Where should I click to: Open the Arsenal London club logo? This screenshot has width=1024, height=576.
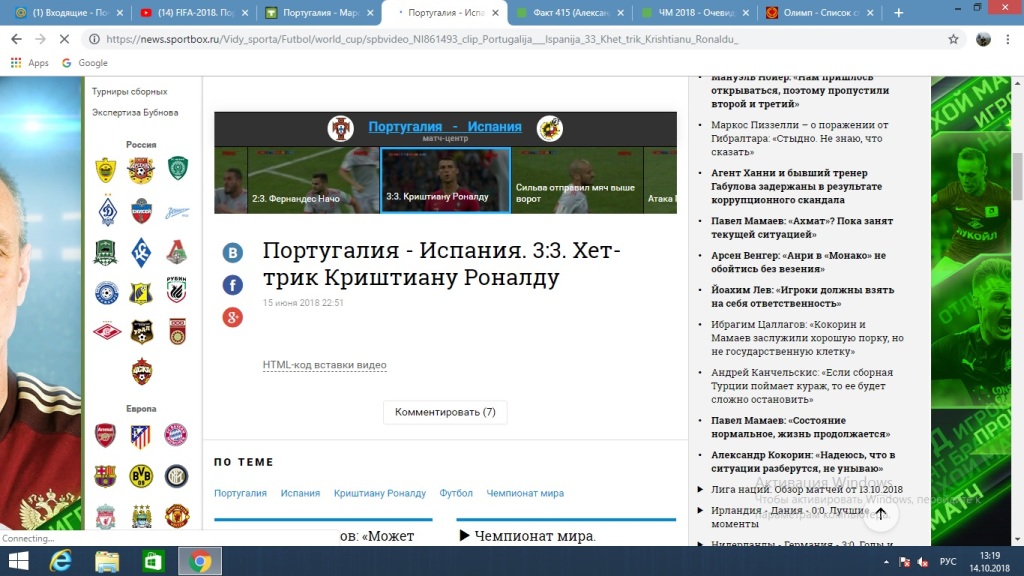point(105,436)
